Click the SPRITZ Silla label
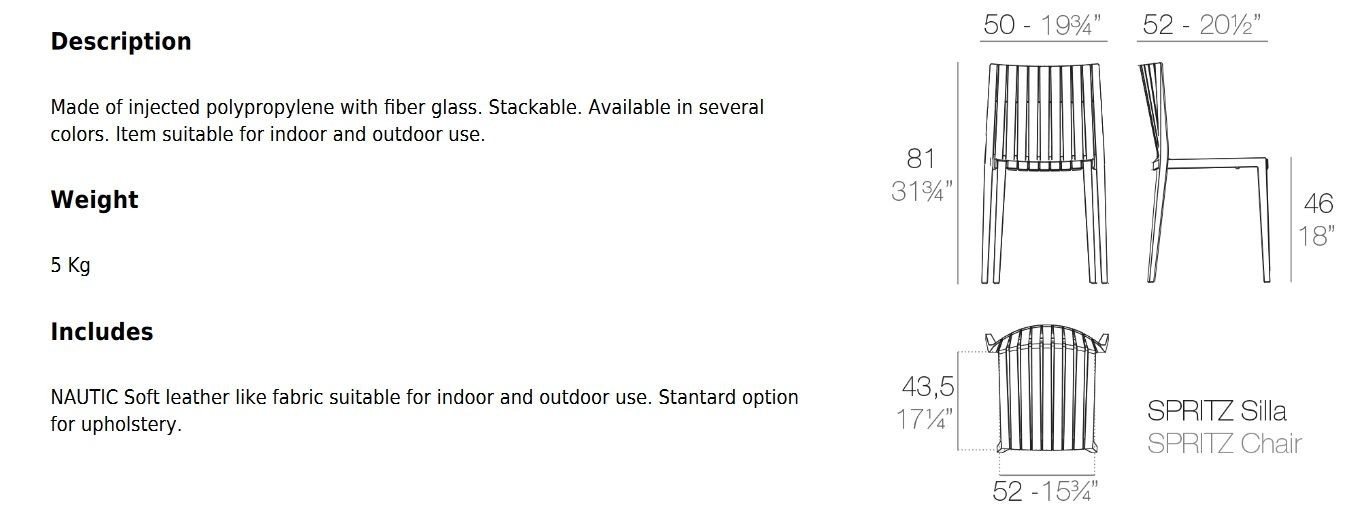This screenshot has height=527, width=1361. coord(1217,410)
